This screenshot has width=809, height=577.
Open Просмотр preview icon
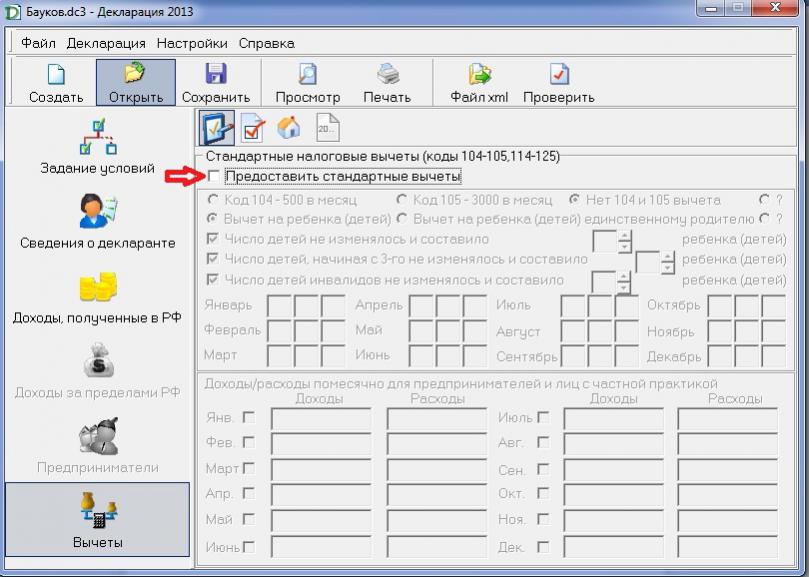point(307,82)
